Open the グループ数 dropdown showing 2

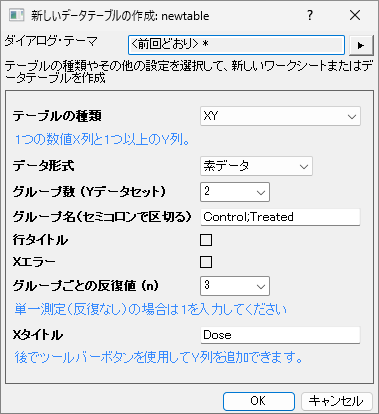[235, 192]
